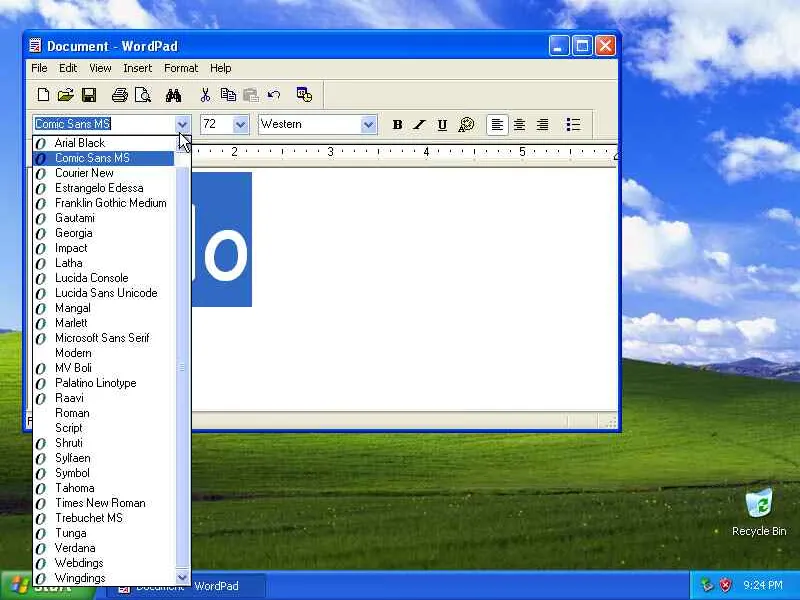Open the Help menu

(x=220, y=68)
